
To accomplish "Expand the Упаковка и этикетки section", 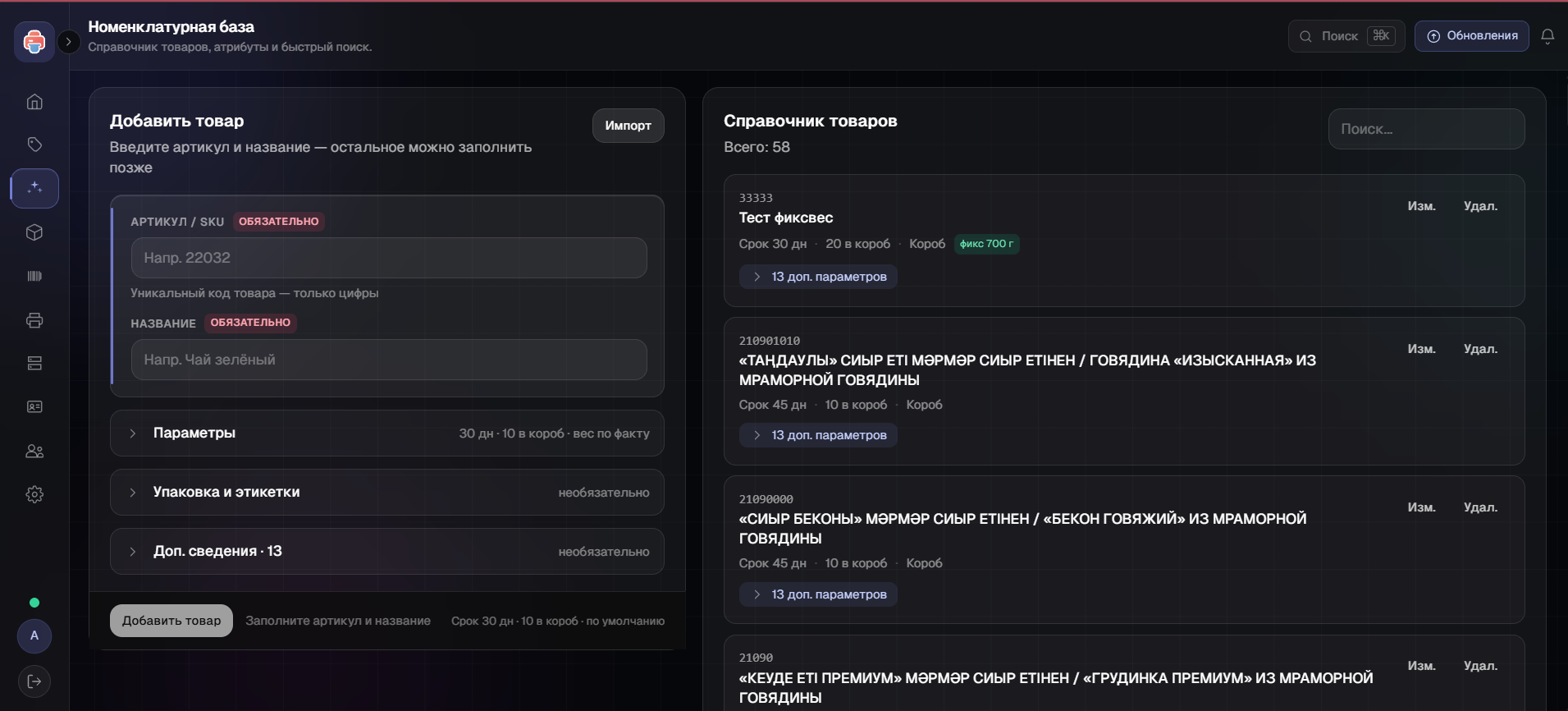I will 387,492.
